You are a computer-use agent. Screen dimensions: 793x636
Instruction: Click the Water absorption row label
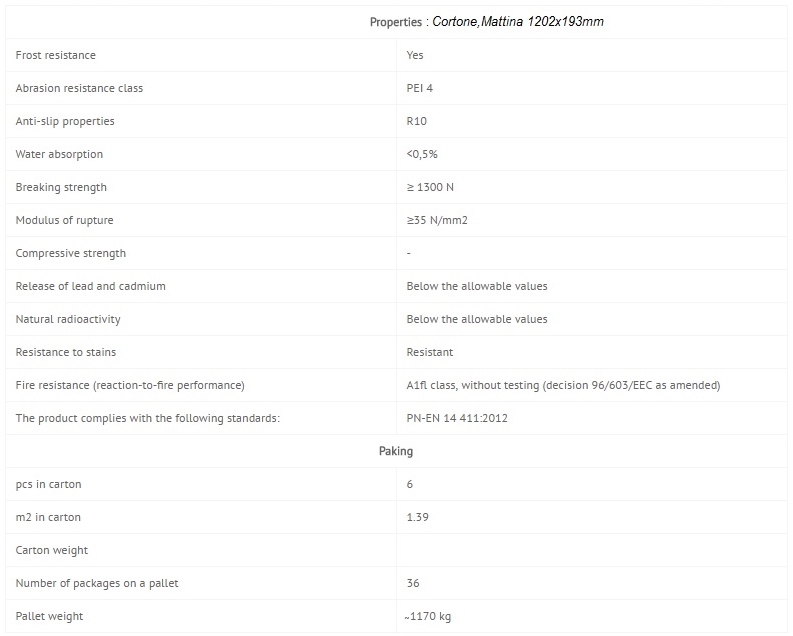(59, 154)
